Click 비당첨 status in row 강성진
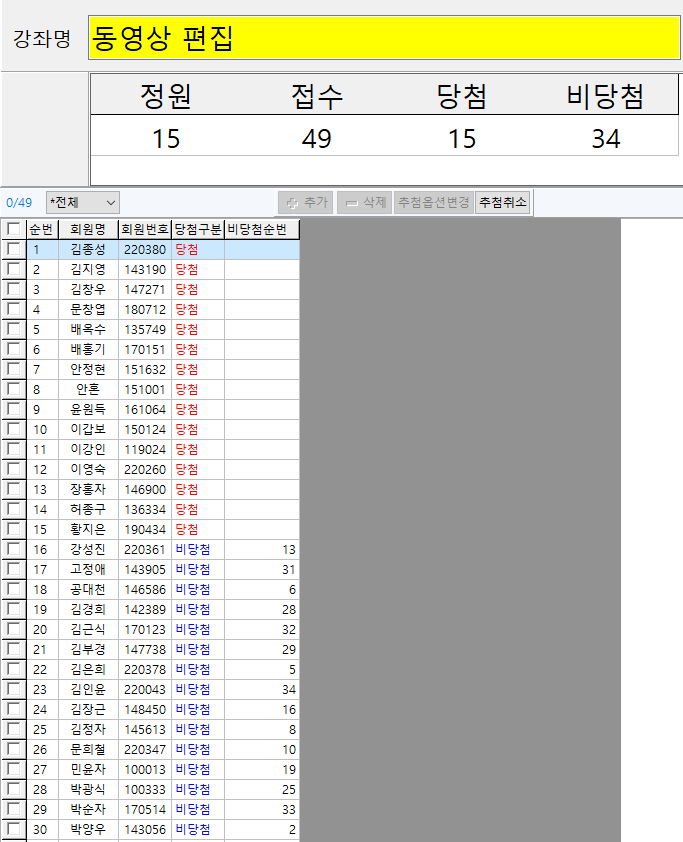Screen dimensions: 683x842 [193, 549]
